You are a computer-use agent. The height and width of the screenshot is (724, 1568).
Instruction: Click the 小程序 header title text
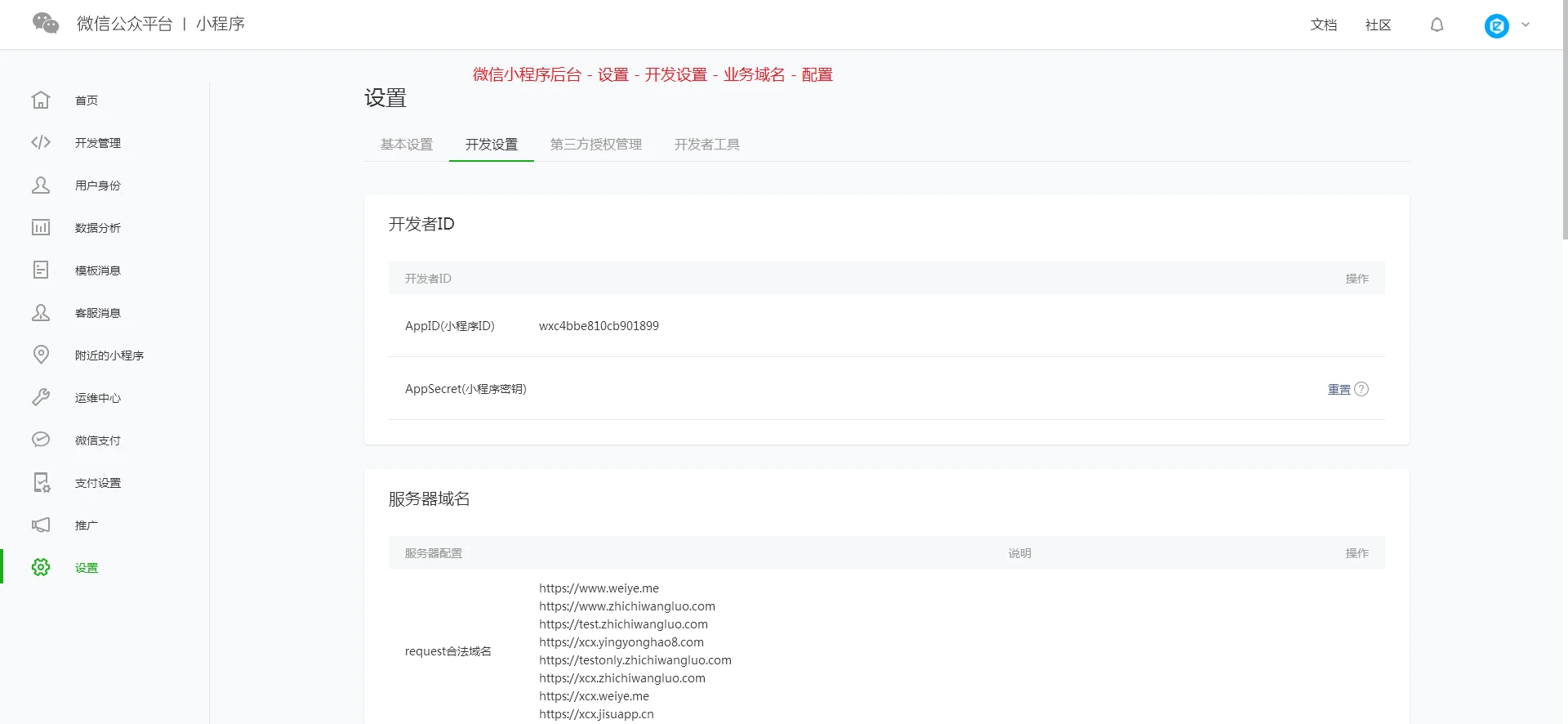tap(220, 24)
